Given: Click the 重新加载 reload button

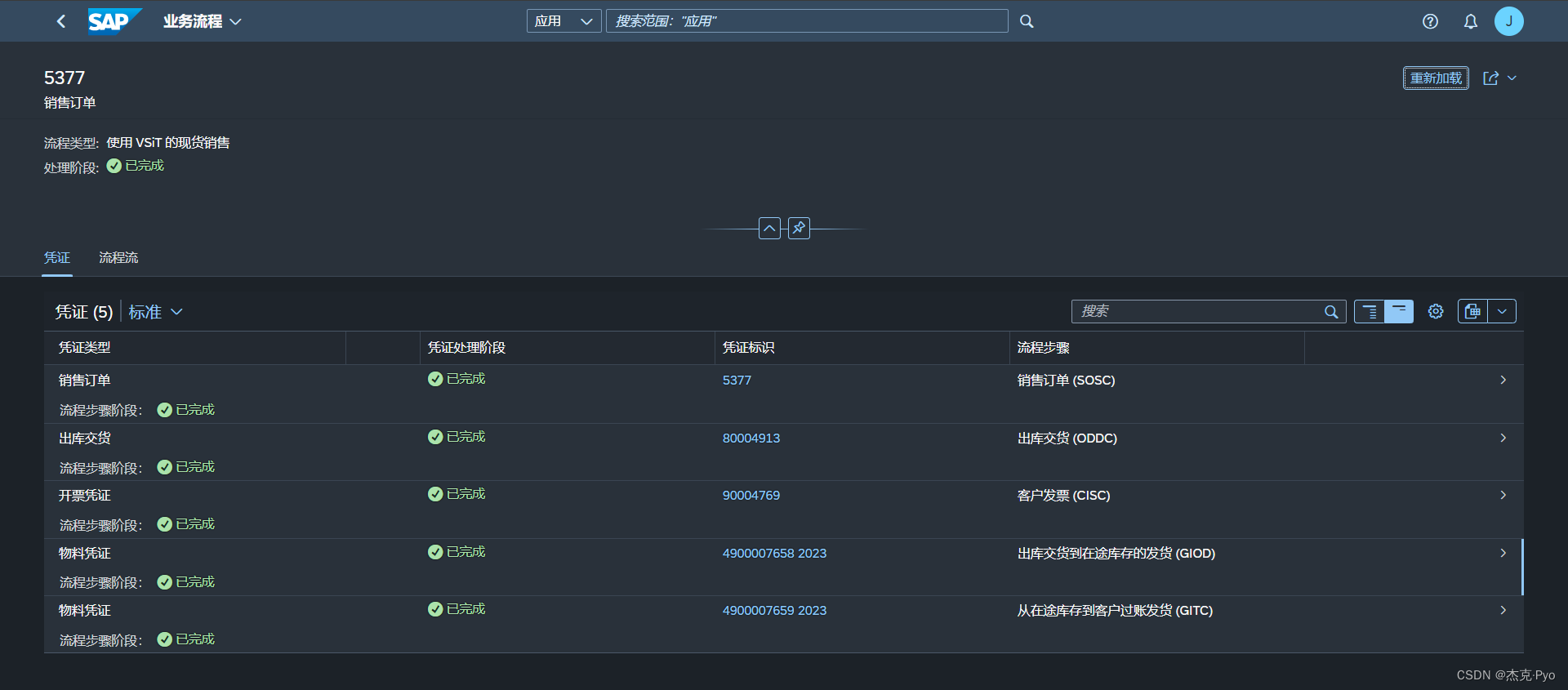Looking at the screenshot, I should click(x=1436, y=78).
